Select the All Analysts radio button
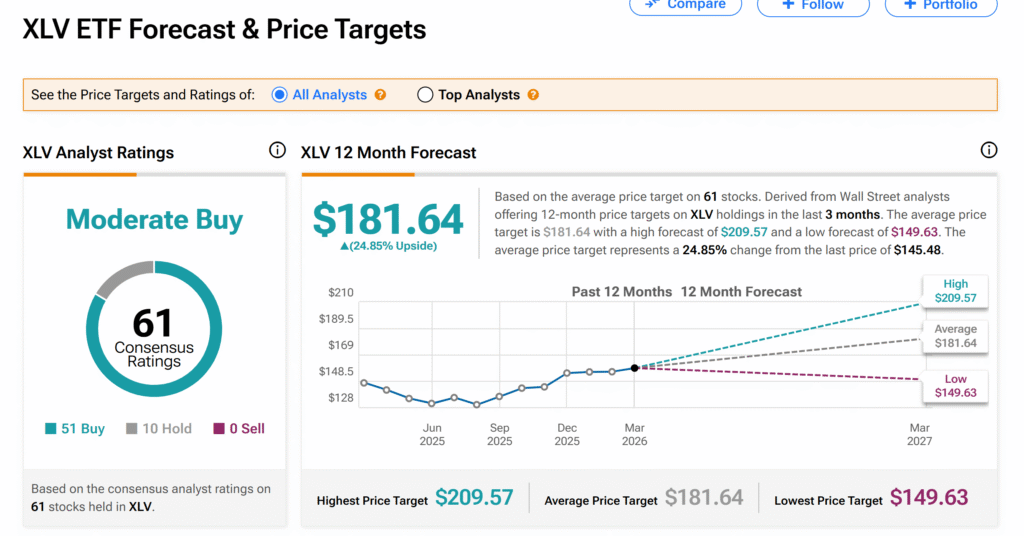1024x536 pixels. click(x=279, y=94)
